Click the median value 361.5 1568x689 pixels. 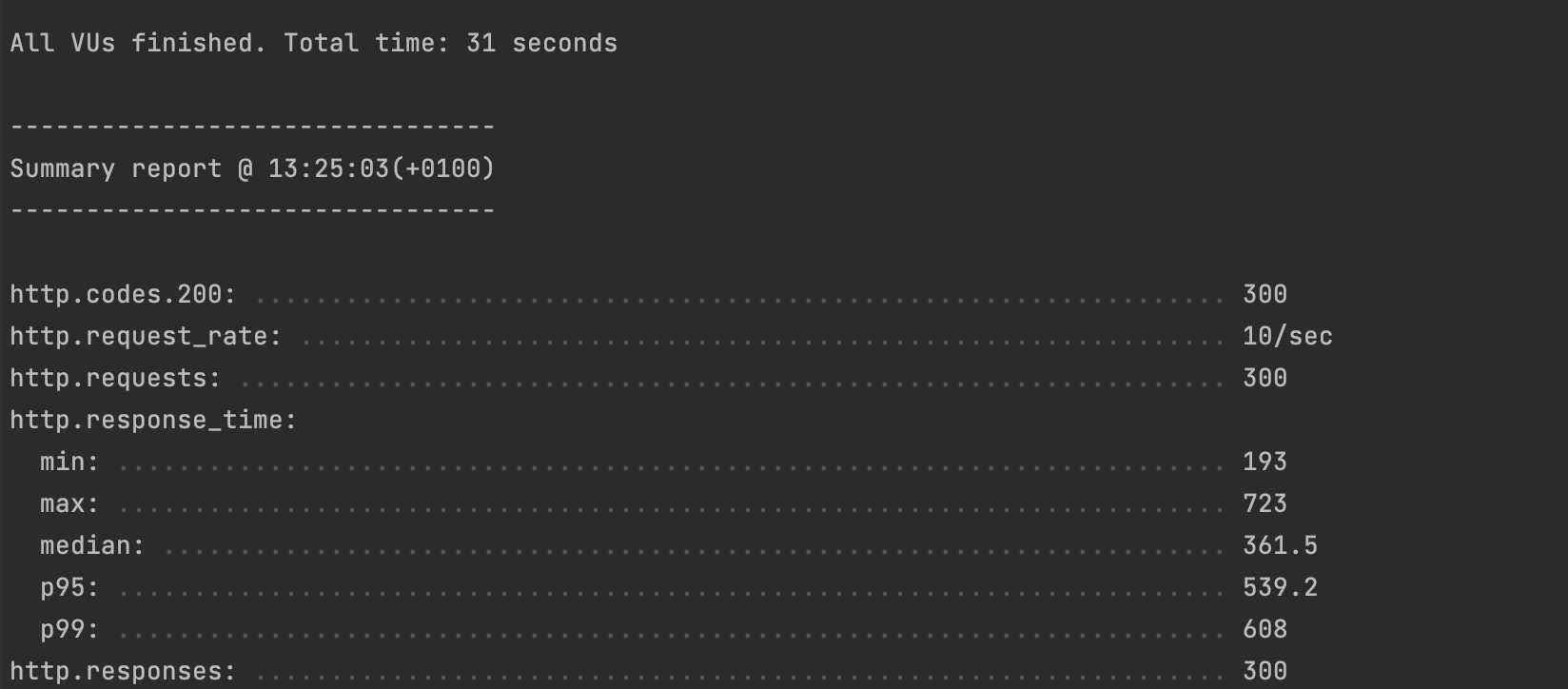(1280, 545)
